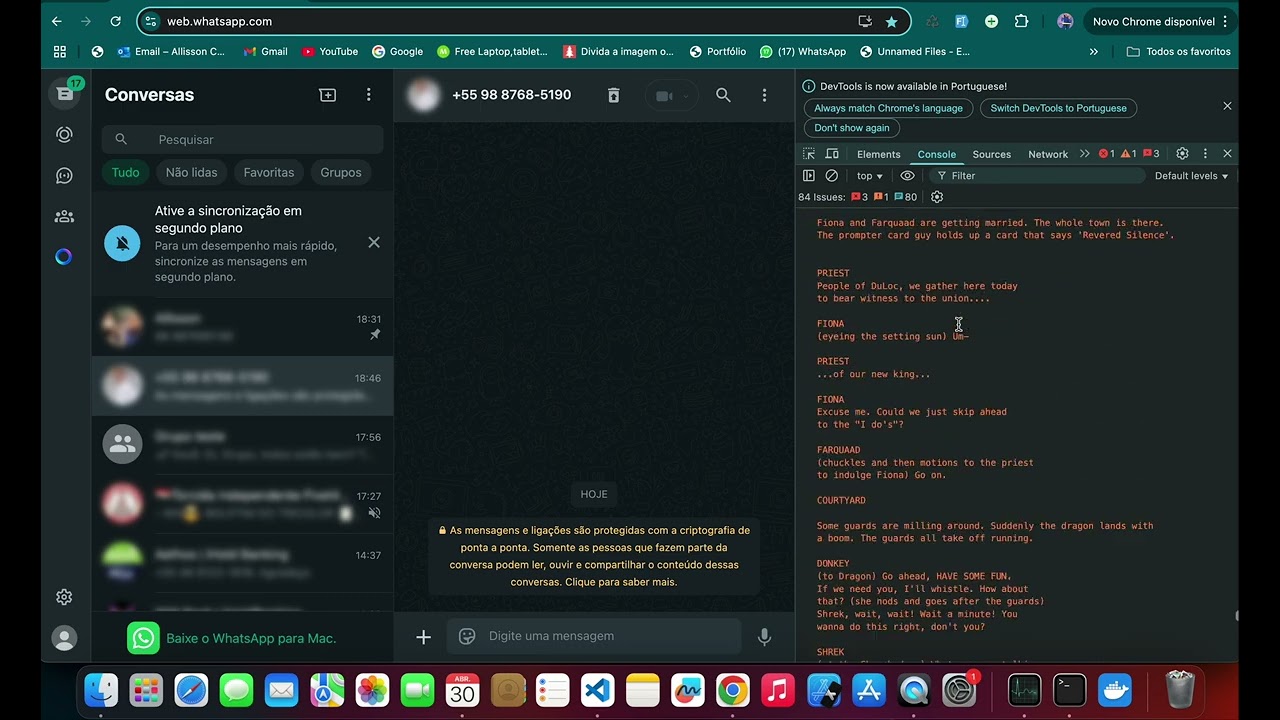This screenshot has width=1280, height=720.
Task: Bookmark page with the star icon
Action: [x=891, y=21]
